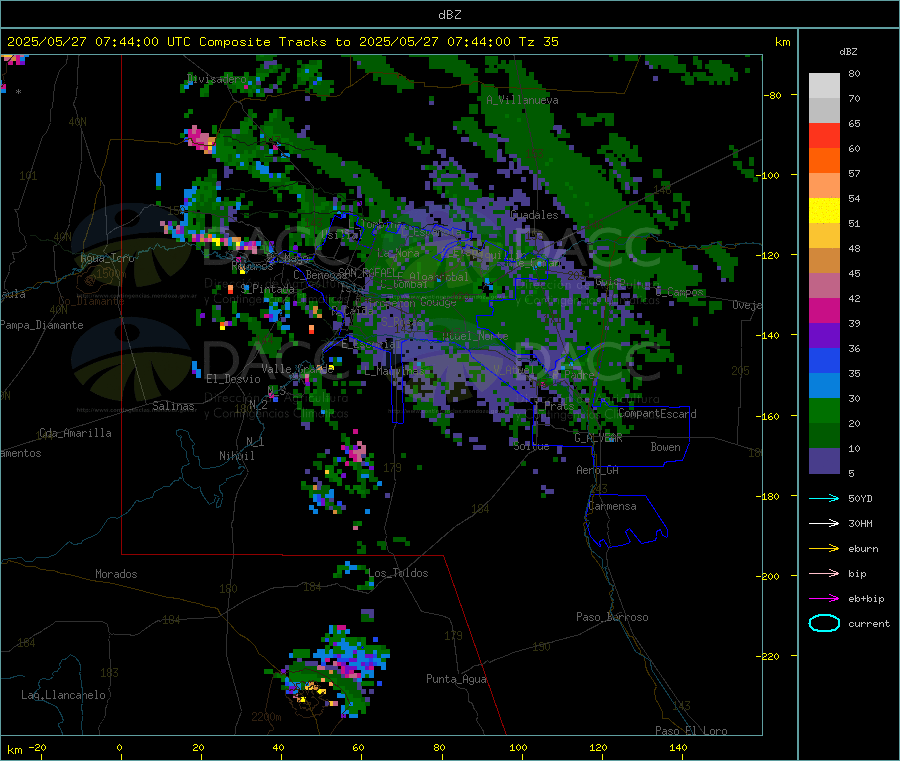Click the CompantEscard map label

657,414
